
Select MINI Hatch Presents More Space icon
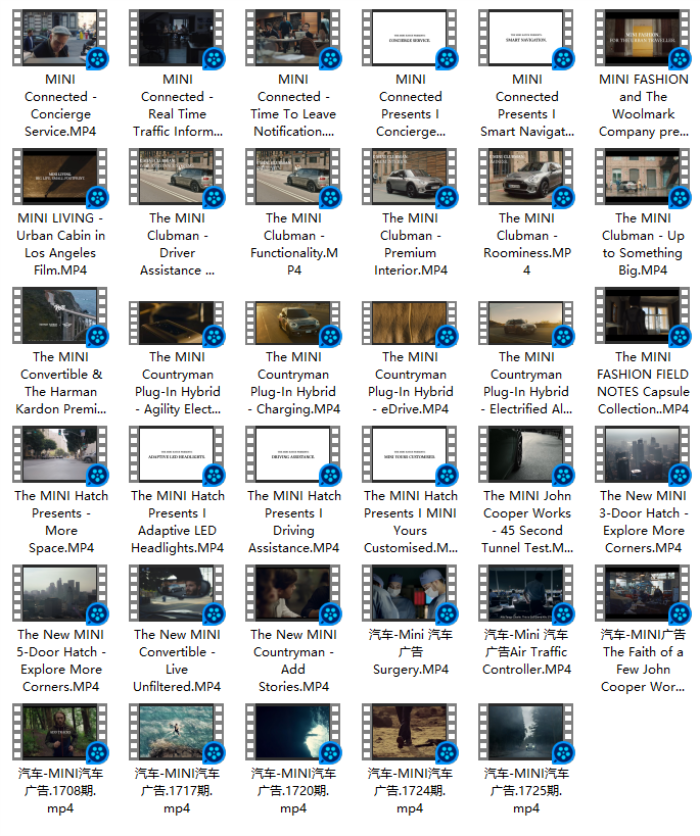(60, 454)
